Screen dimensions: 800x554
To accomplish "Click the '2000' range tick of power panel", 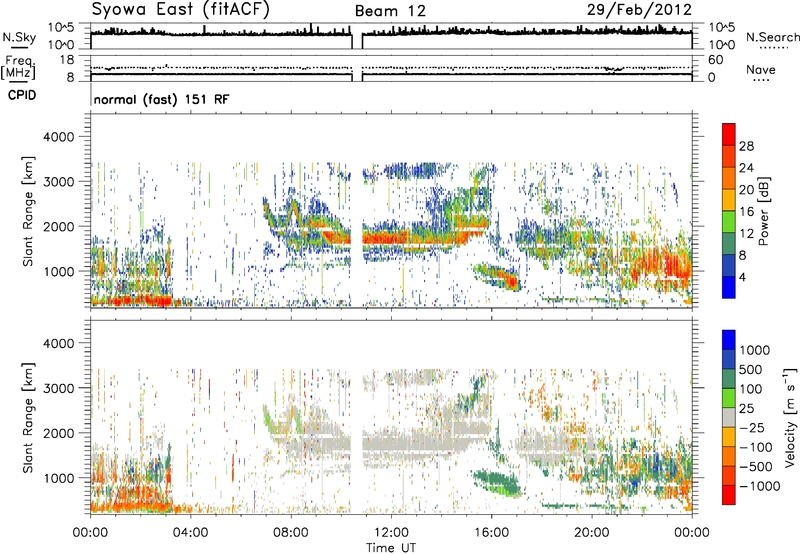I will pyautogui.click(x=59, y=226).
